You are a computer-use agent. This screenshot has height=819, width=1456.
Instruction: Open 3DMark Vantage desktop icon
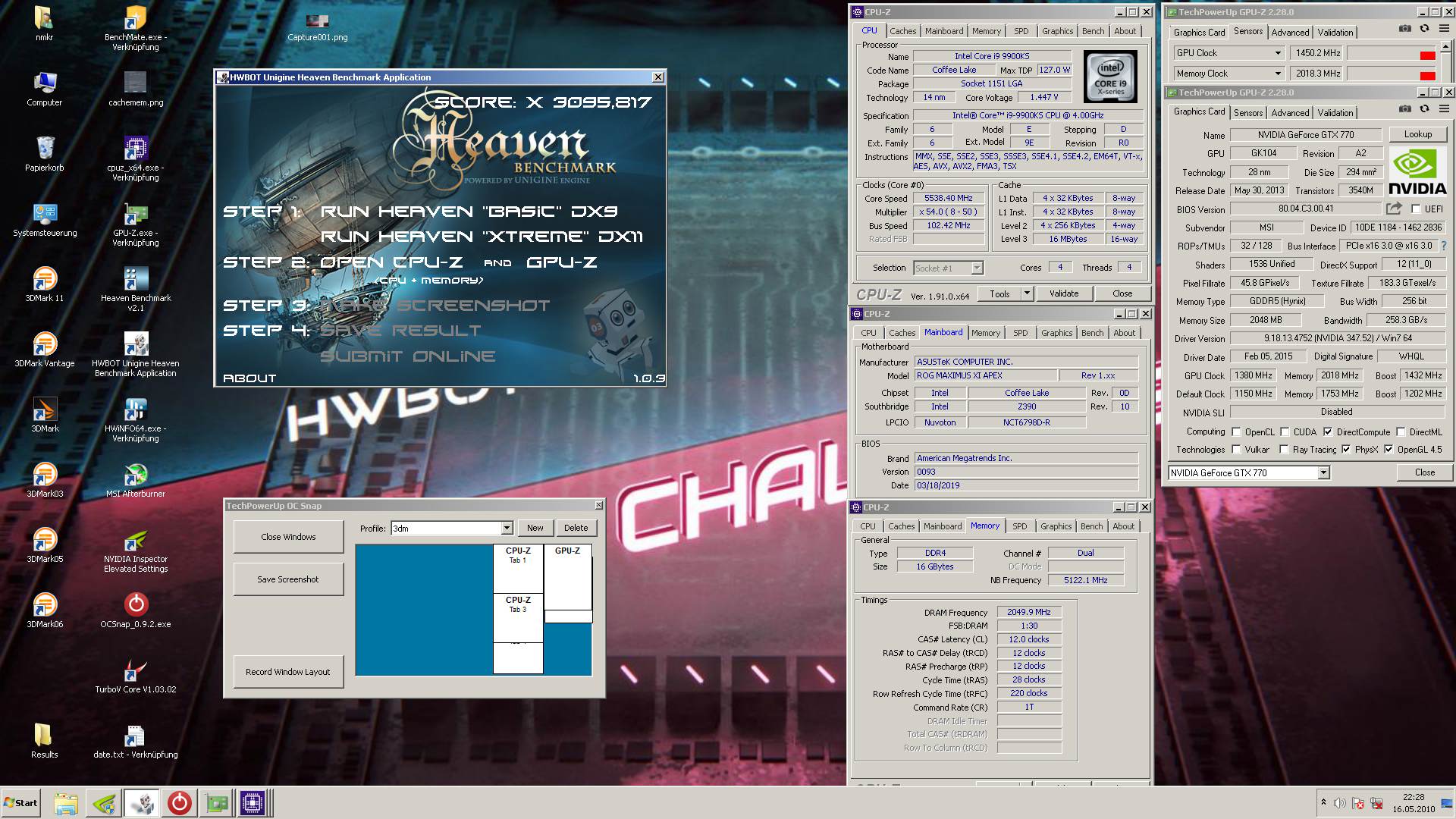point(45,350)
